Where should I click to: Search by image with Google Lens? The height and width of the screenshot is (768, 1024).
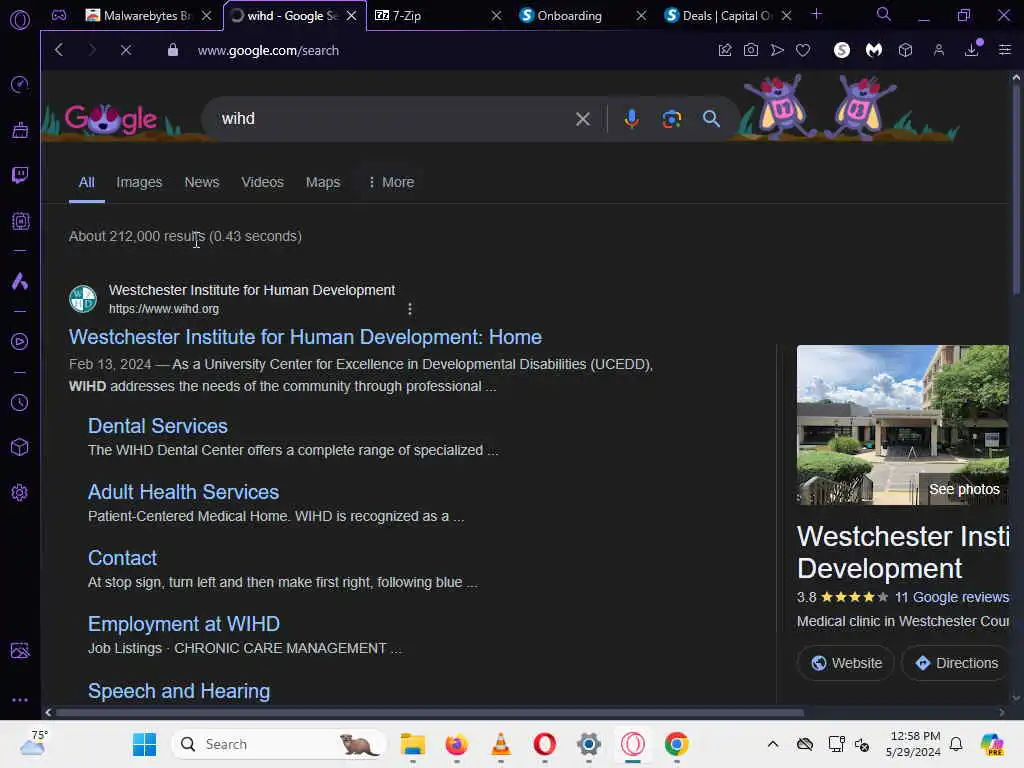671,119
